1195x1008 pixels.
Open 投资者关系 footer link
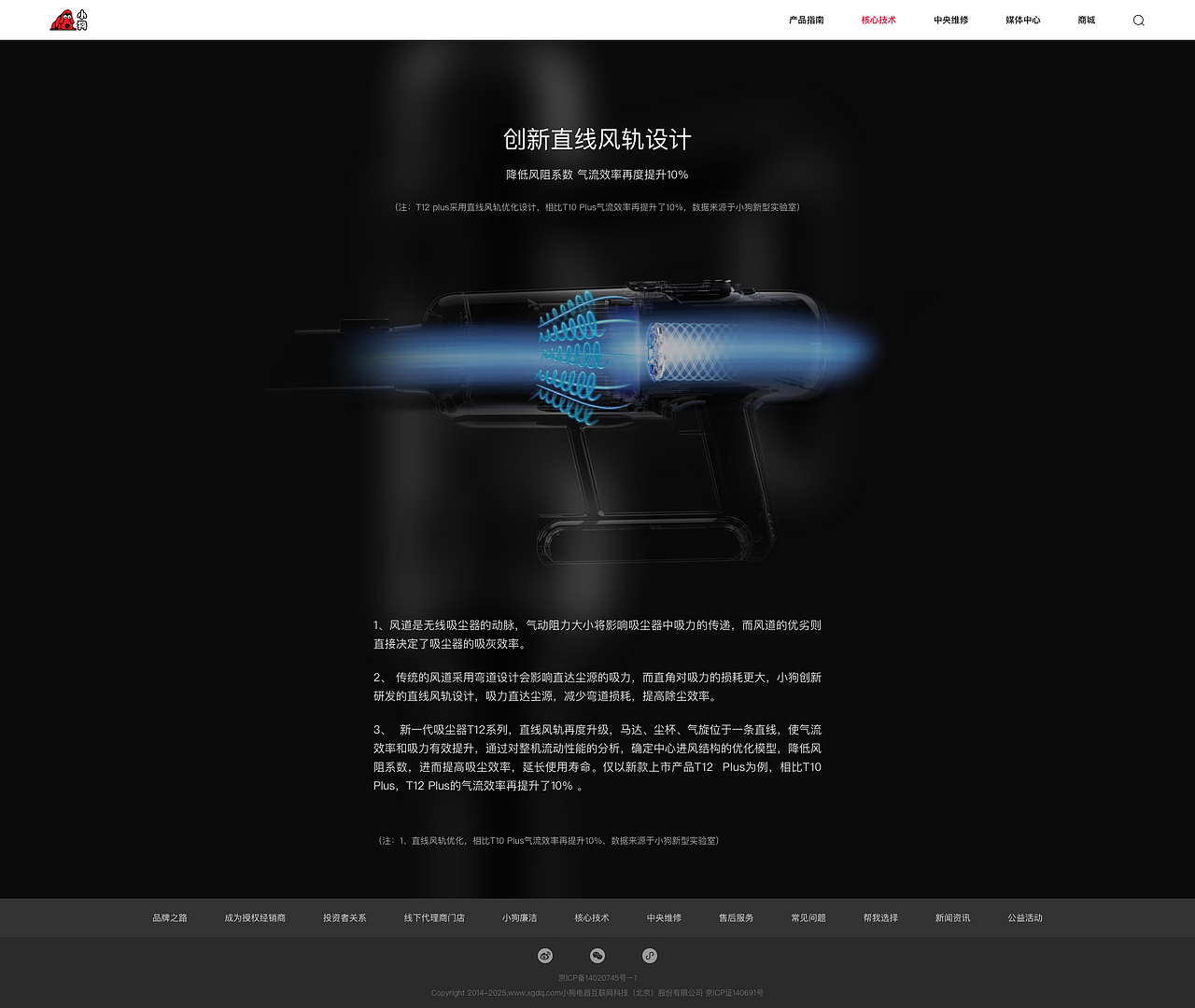[x=344, y=918]
